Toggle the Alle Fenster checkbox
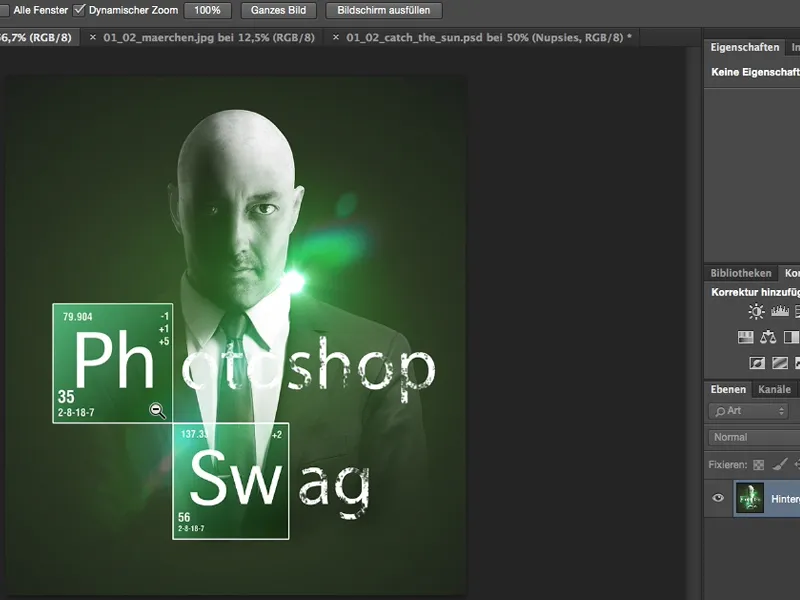Viewport: 800px width, 600px height. [5, 10]
